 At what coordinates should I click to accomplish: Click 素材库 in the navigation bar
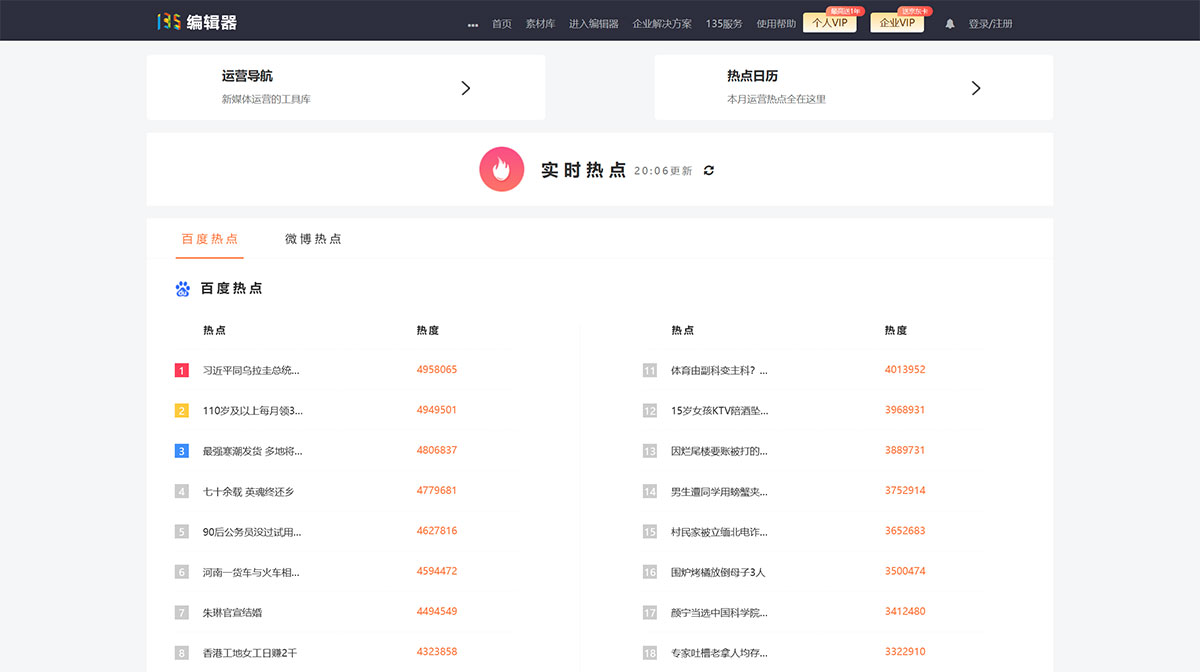click(x=540, y=22)
